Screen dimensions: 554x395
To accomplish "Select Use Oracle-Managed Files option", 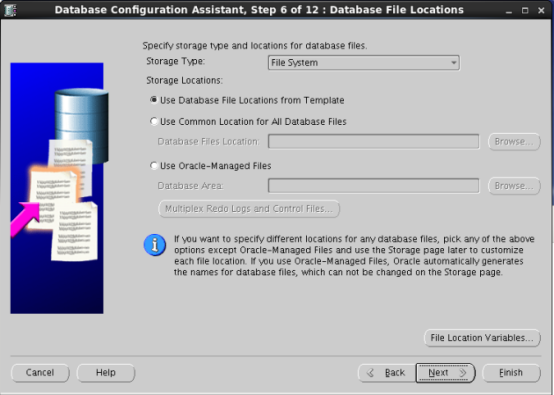I will click(x=211, y=166).
